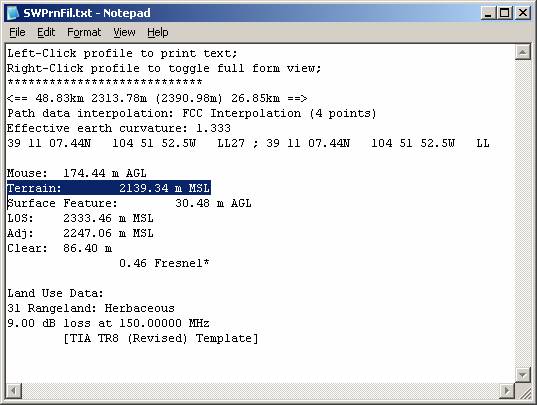Maximize the Notepad window
This screenshot has width=537, height=405.
504,13
